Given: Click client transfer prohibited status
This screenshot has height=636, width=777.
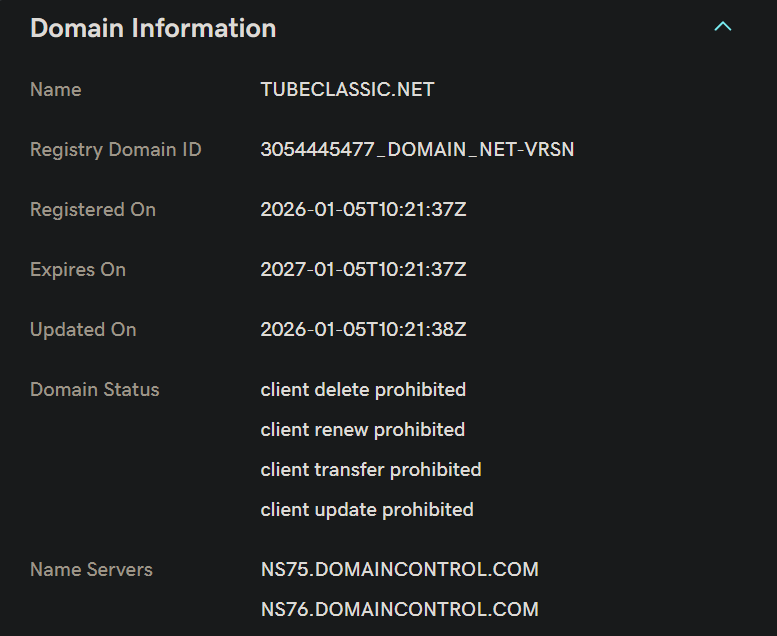Looking at the screenshot, I should [371, 470].
